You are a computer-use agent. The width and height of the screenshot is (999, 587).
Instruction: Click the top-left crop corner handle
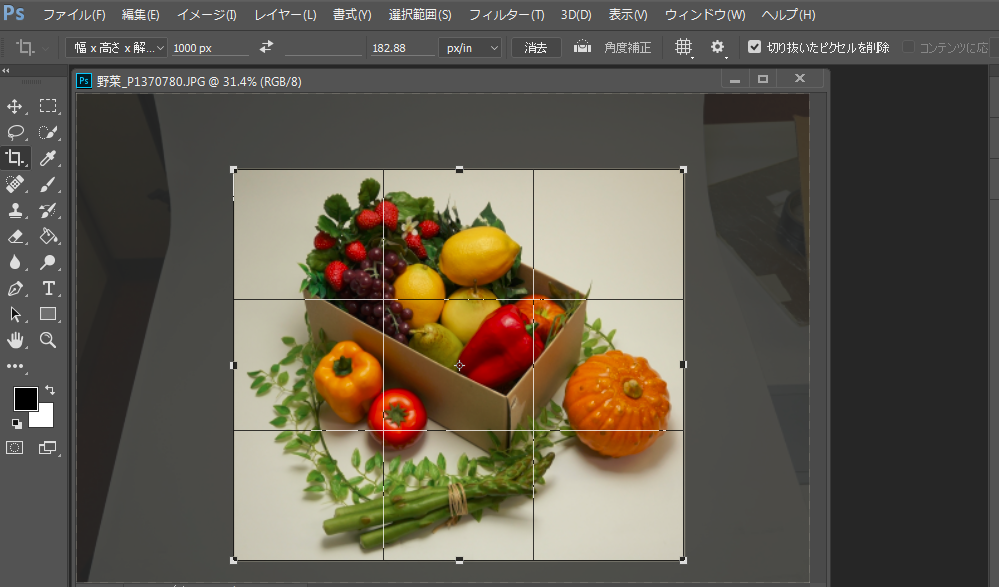click(x=234, y=170)
